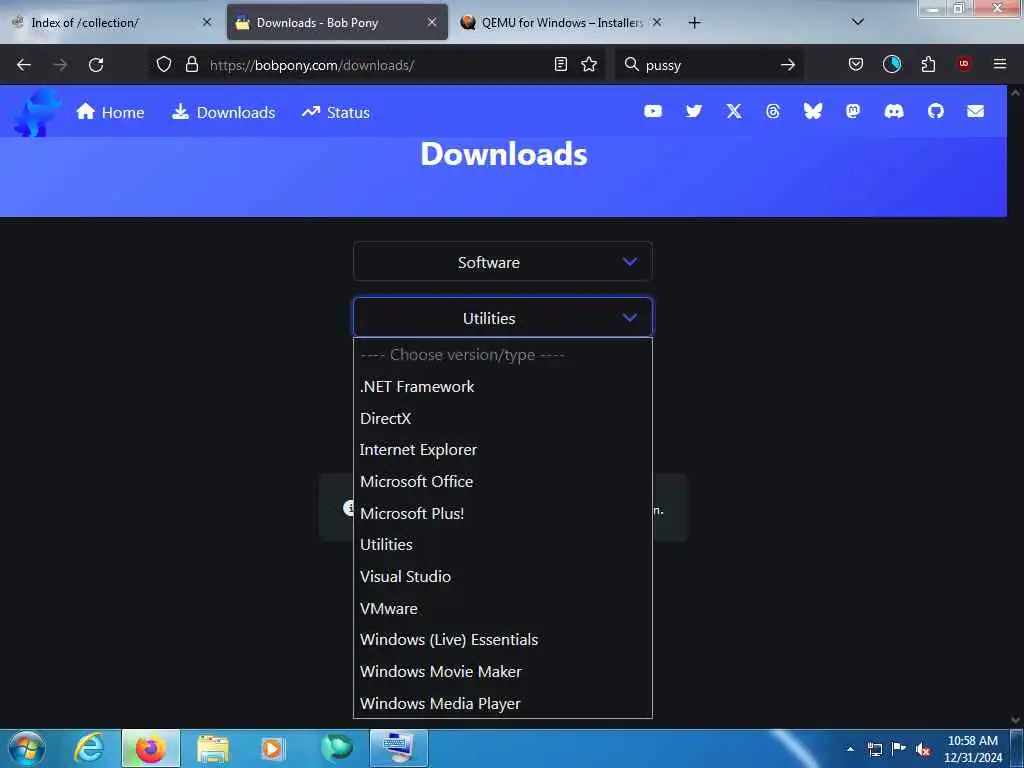Switch to Index of /collection/ tab
Image resolution: width=1024 pixels, height=768 pixels.
[111, 23]
